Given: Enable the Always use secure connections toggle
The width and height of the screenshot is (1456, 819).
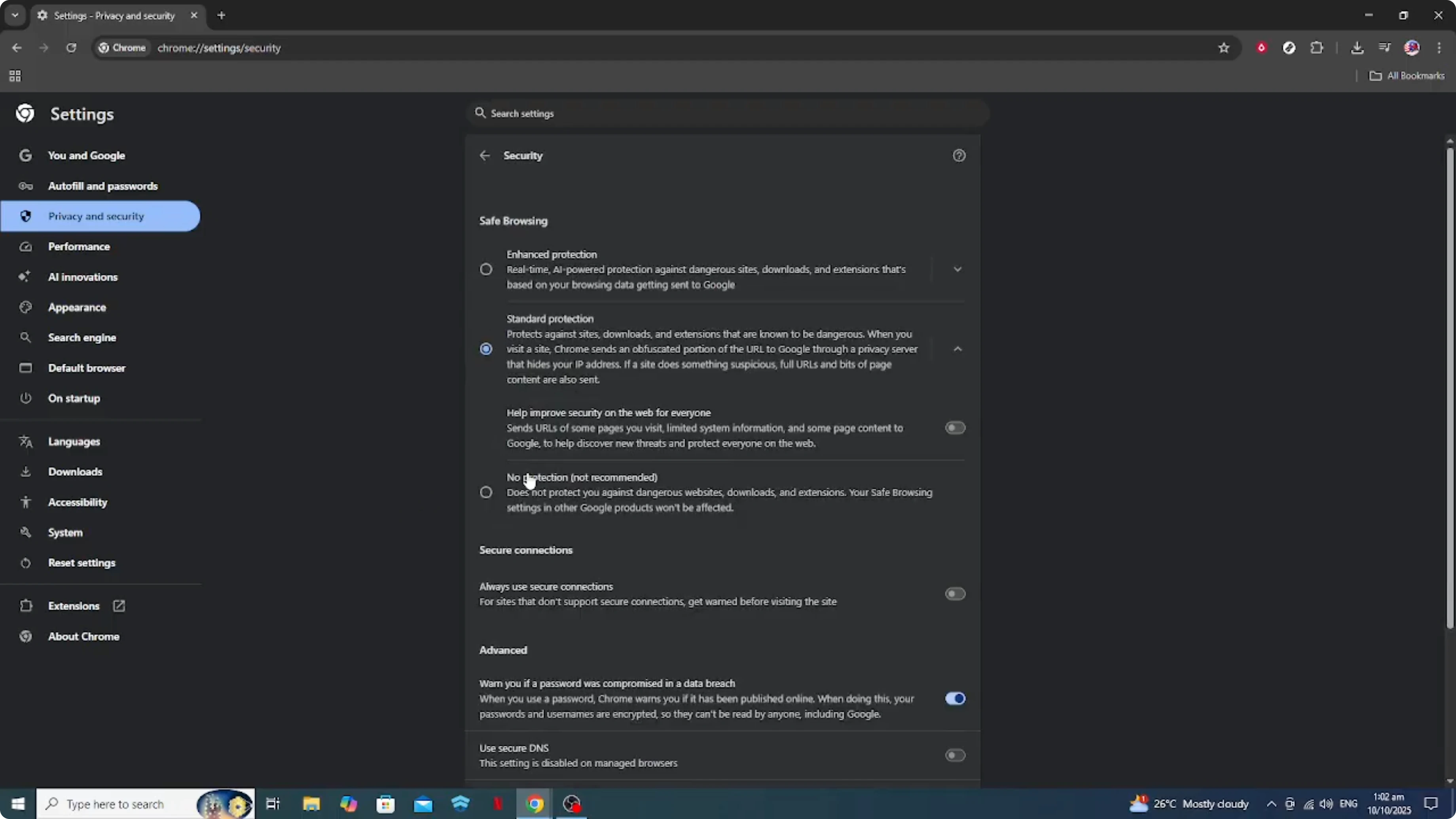Looking at the screenshot, I should click(x=955, y=593).
